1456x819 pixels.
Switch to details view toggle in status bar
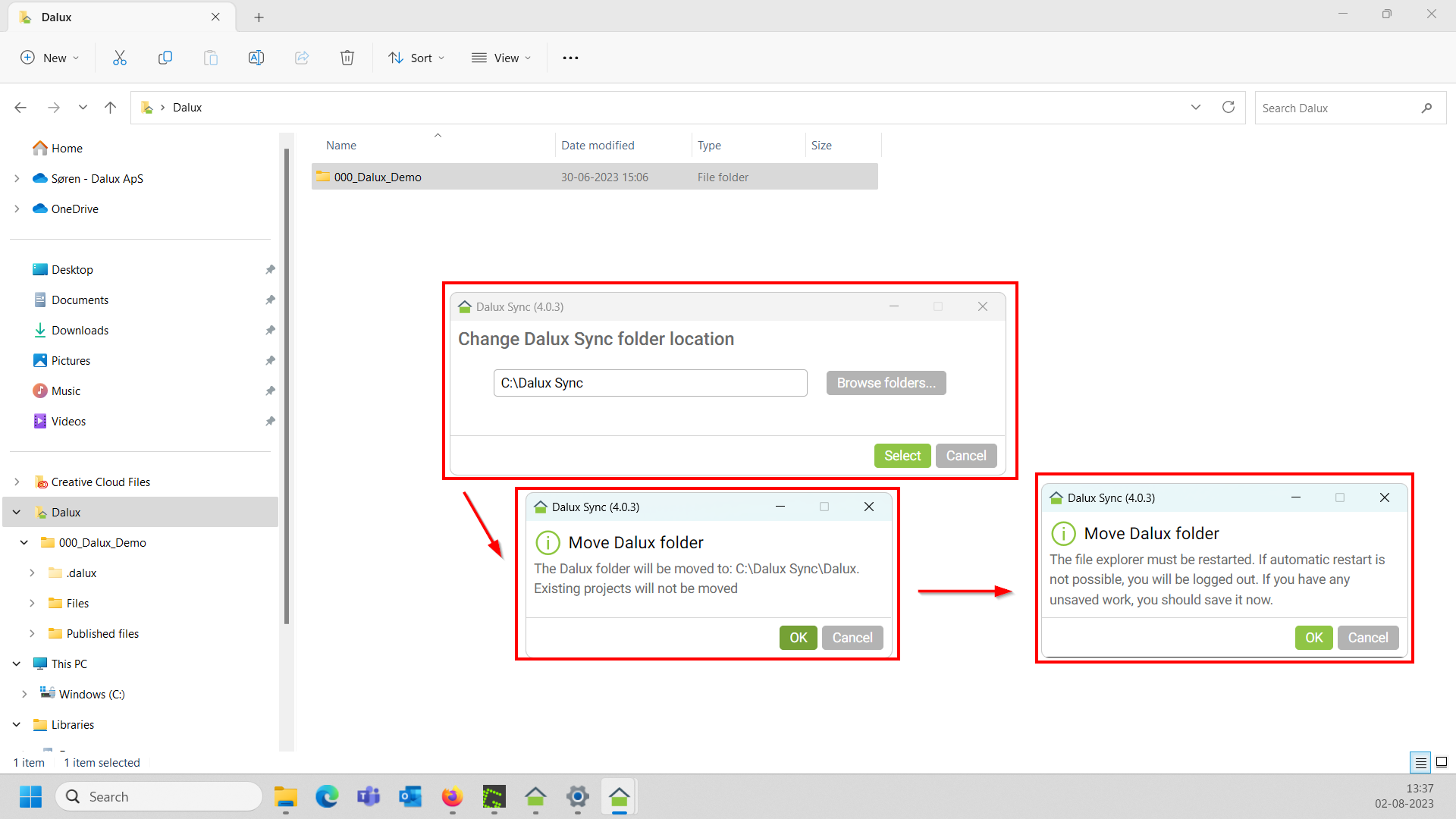point(1420,762)
